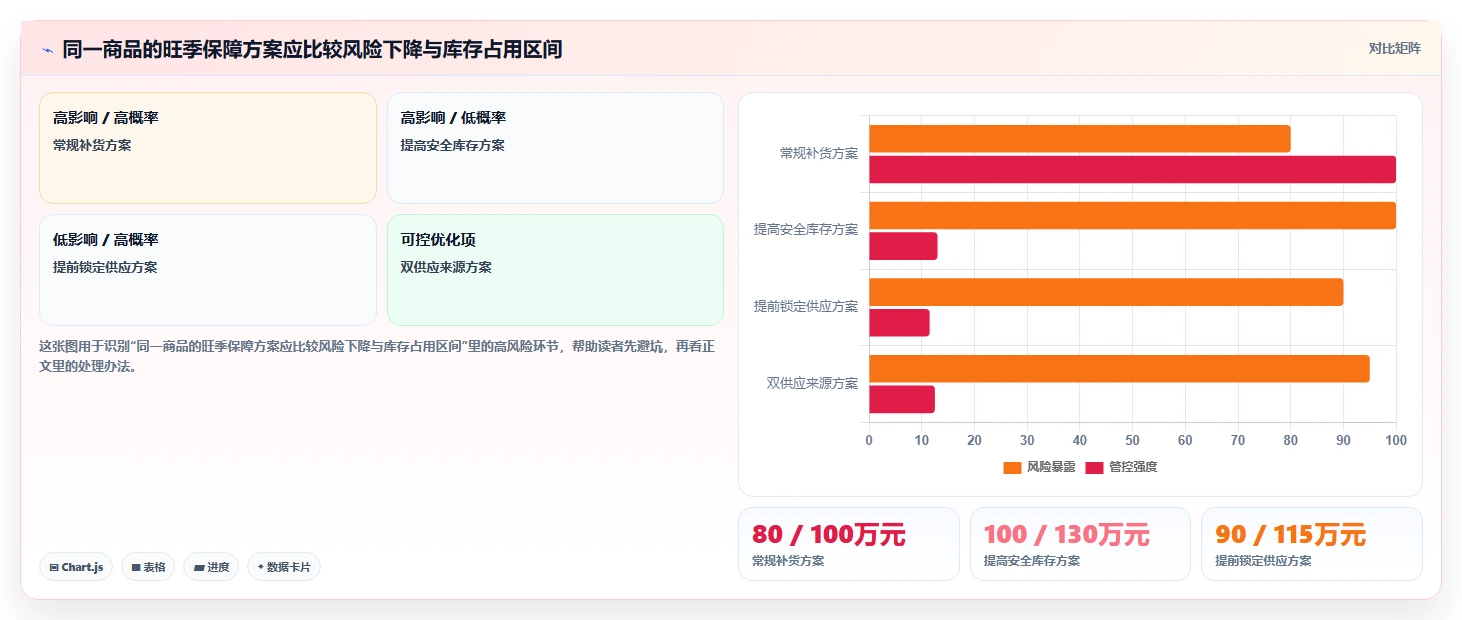Image resolution: width=1462 pixels, height=620 pixels.
Task: Click the 双供应来源方案 text in the green card
Action: click(446, 267)
